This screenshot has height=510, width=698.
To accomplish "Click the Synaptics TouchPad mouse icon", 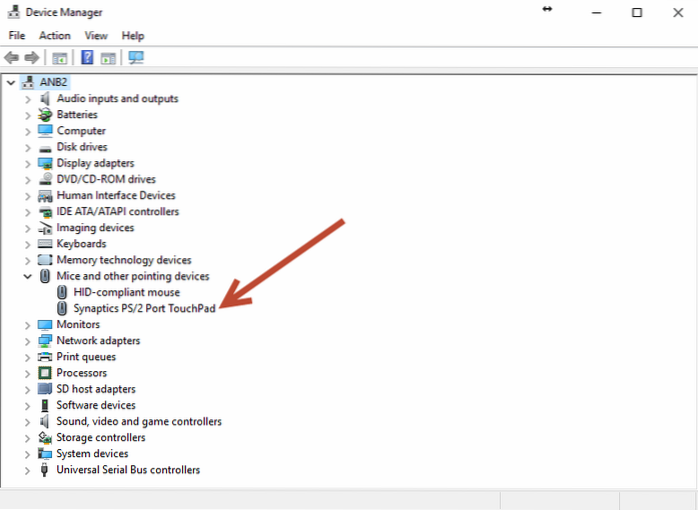I will pyautogui.click(x=62, y=308).
